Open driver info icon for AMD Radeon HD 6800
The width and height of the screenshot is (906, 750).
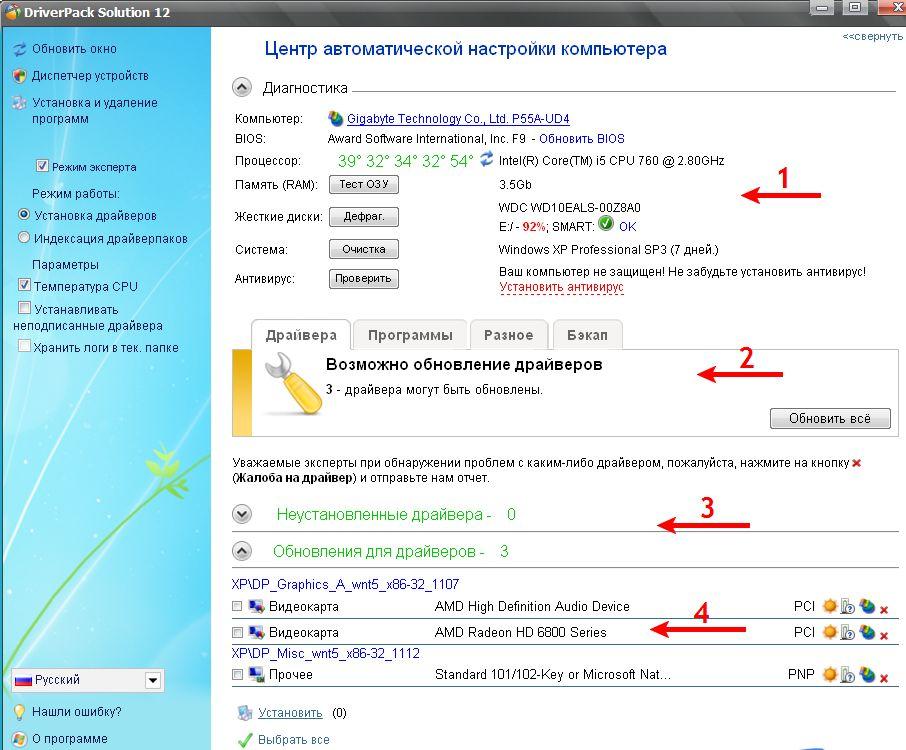coord(848,632)
